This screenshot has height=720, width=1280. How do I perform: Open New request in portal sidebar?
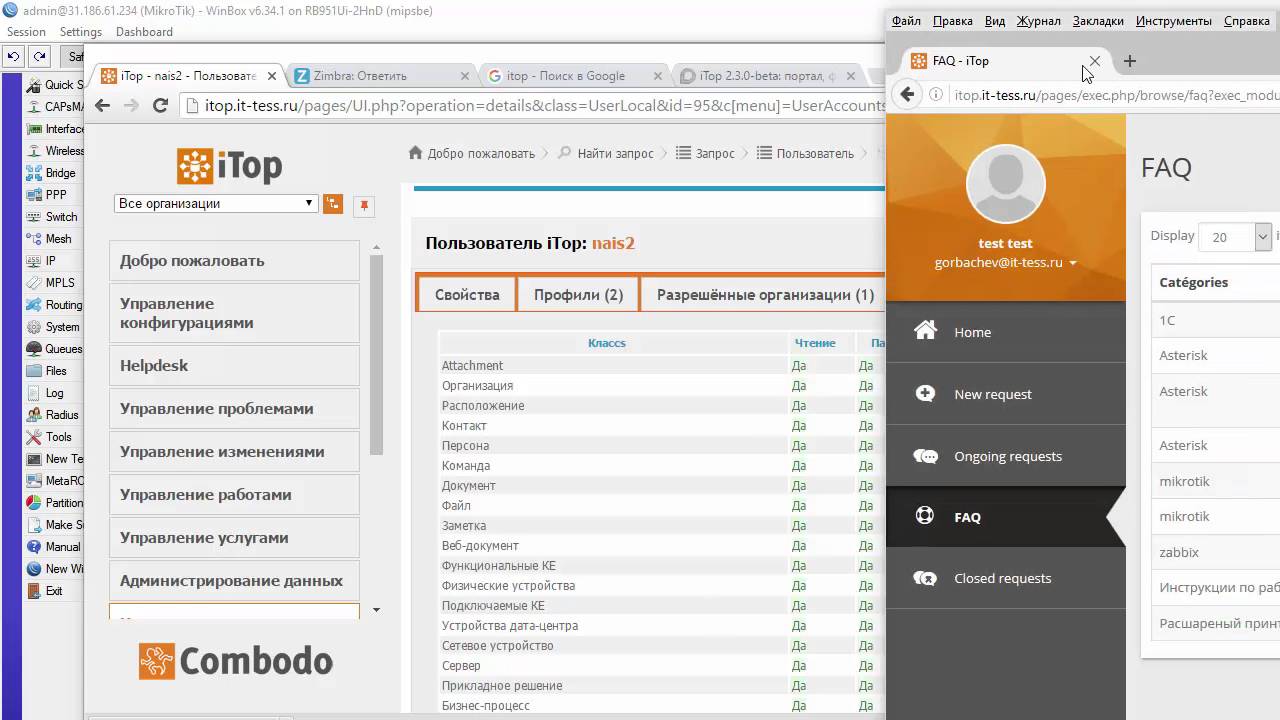point(1006,394)
